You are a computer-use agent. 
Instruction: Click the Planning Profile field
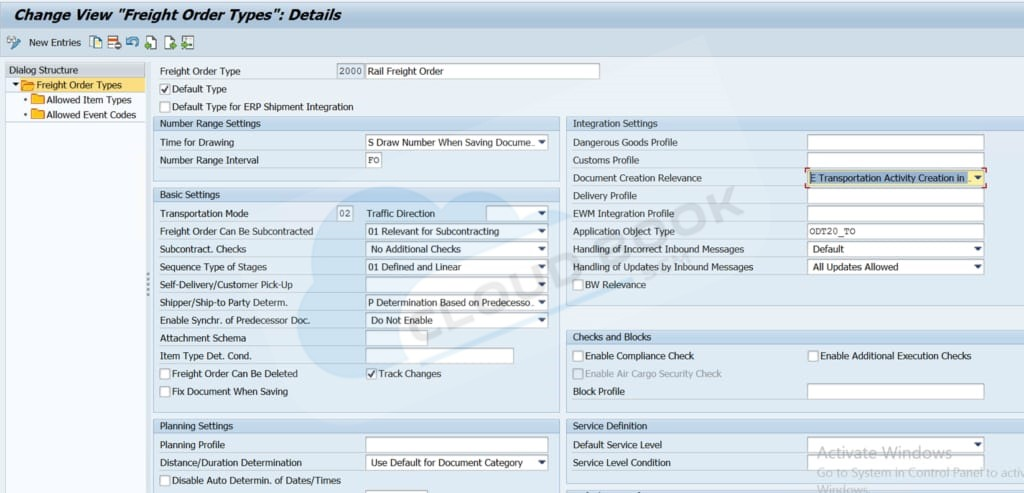(456, 445)
